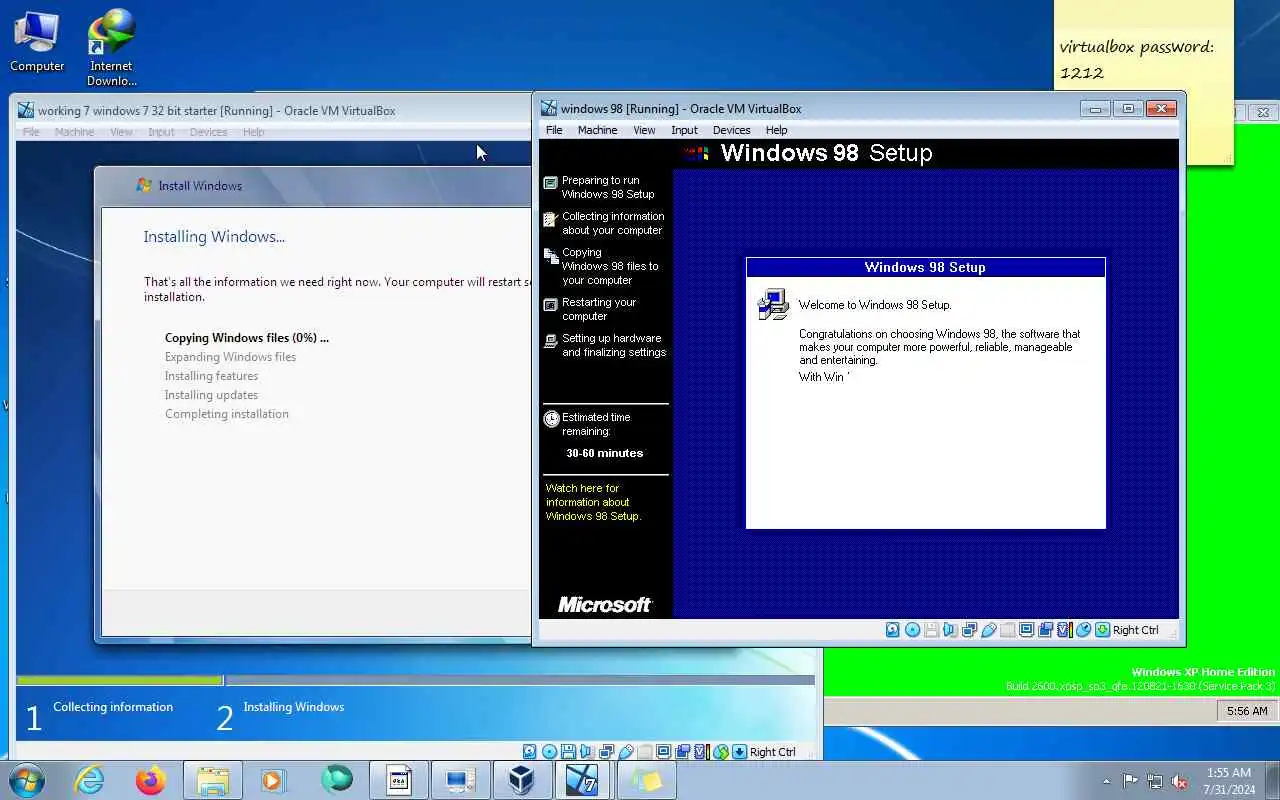
Task: Click USB devices icon in windows 98 status bar
Action: pyautogui.click(x=989, y=630)
